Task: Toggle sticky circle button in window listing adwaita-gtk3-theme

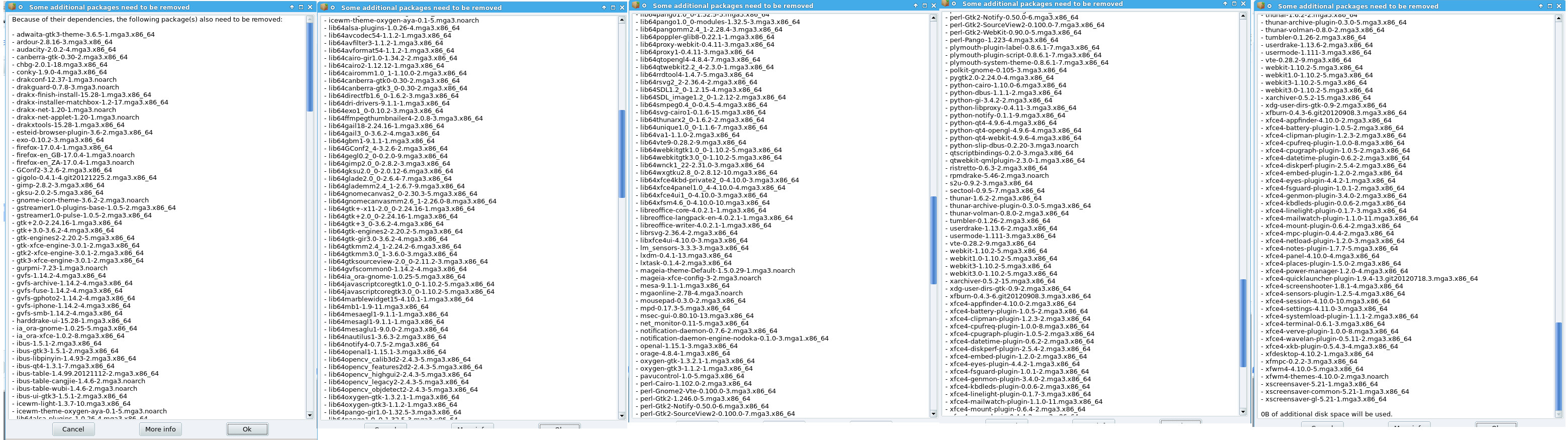Action: (x=21, y=8)
